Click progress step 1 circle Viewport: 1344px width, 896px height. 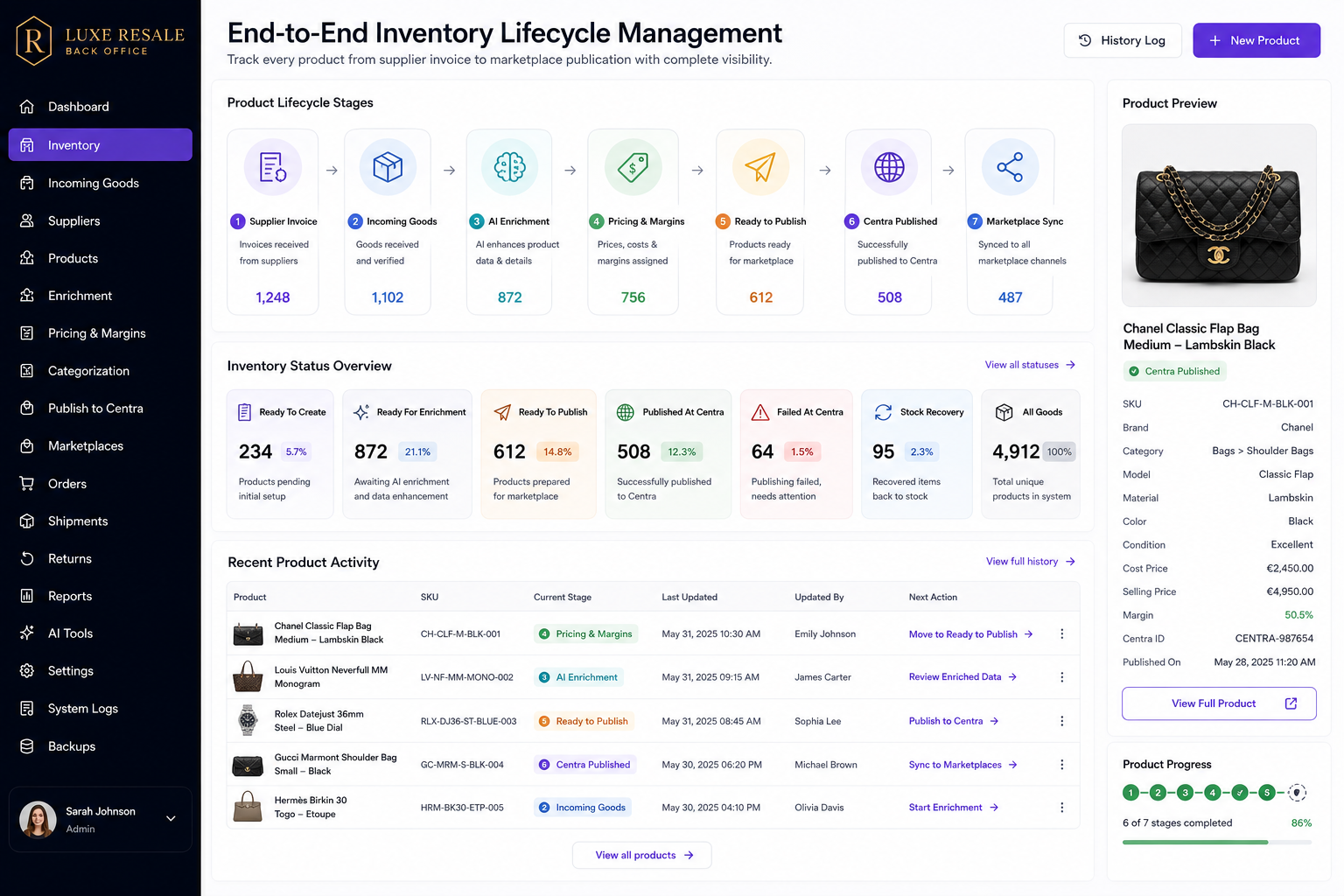click(x=1130, y=793)
